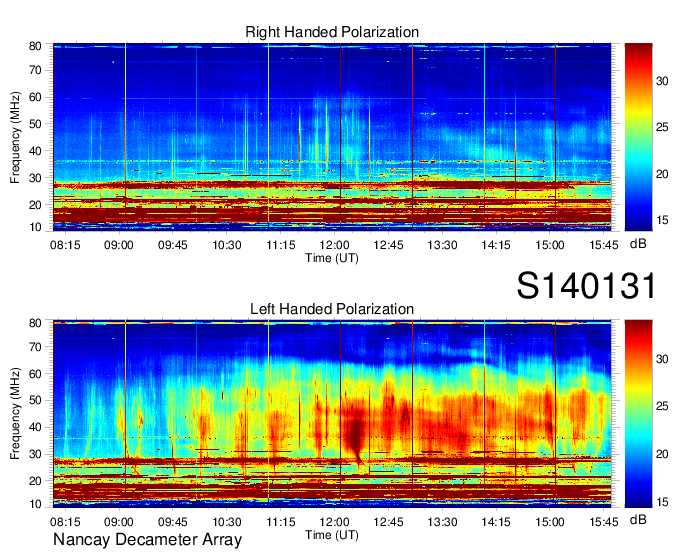Image resolution: width=680 pixels, height=552 pixels.
Task: Click 30 MHz frequency tick on Left Handed plot
Action: pyautogui.click(x=35, y=454)
